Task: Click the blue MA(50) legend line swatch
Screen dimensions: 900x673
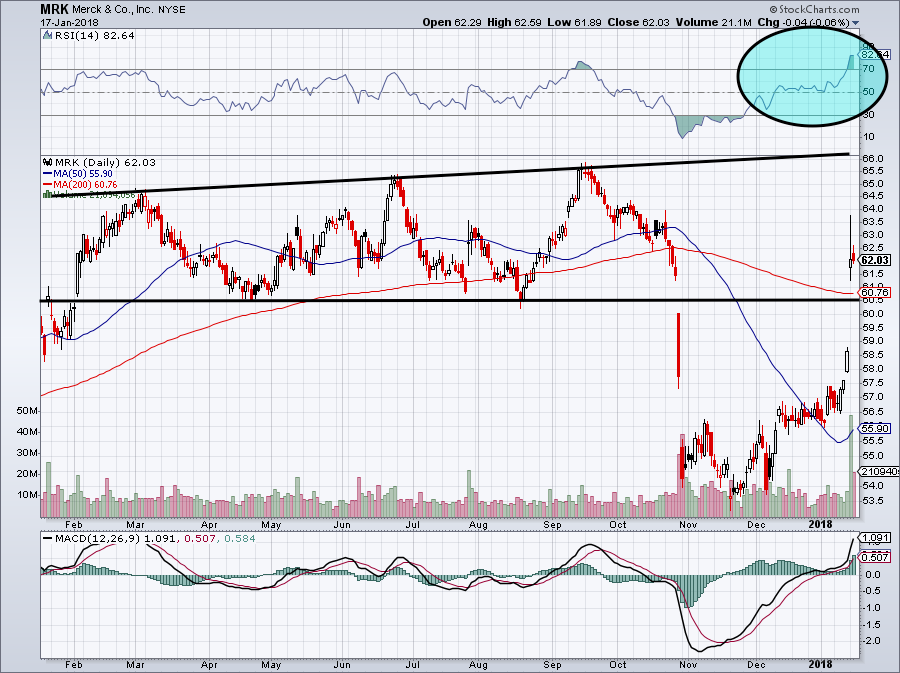Action: (47, 173)
